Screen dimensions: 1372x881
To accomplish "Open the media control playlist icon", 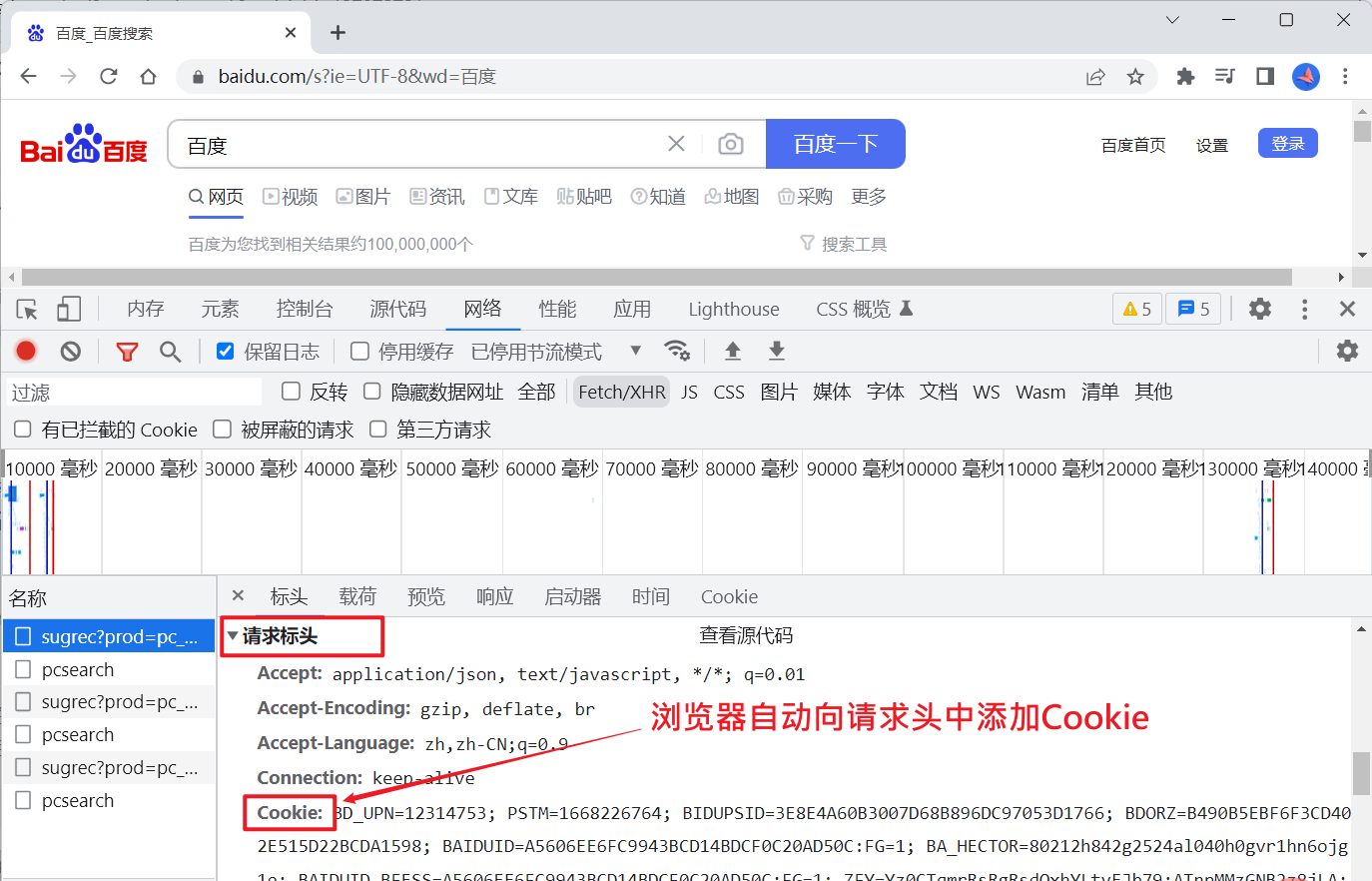I will point(1225,76).
